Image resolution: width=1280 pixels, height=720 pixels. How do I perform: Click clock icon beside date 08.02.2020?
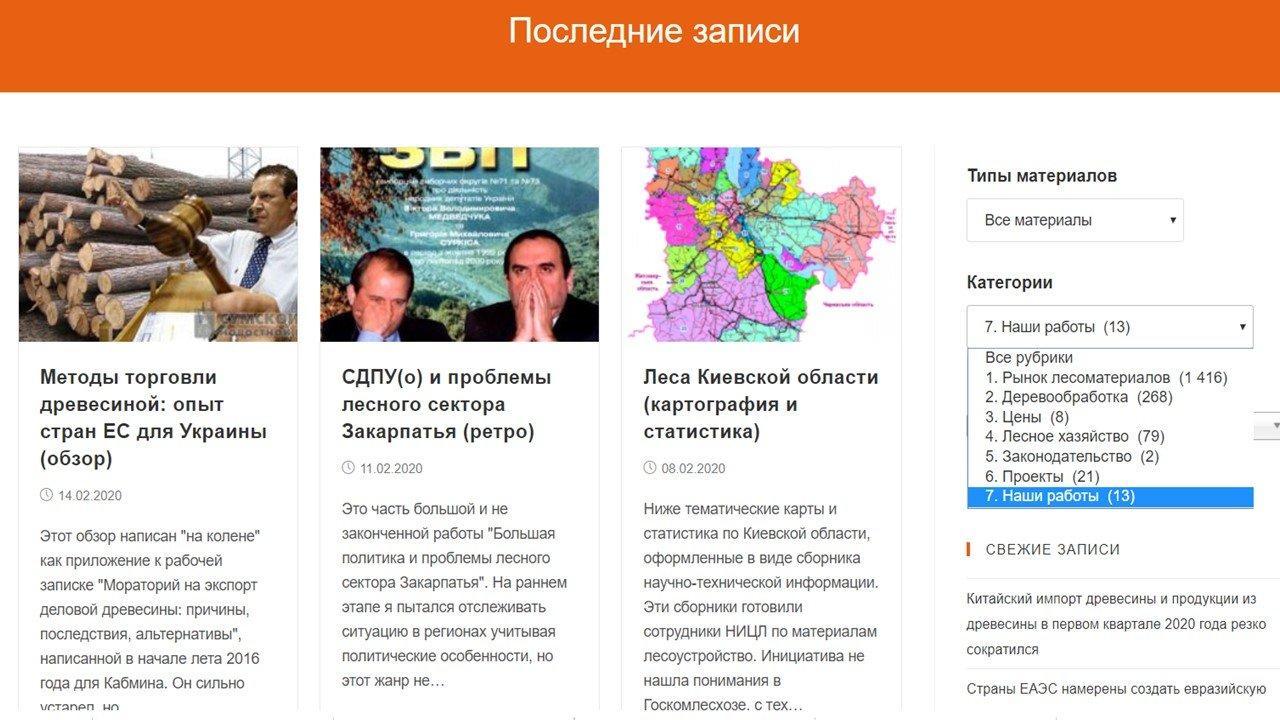pyautogui.click(x=650, y=468)
